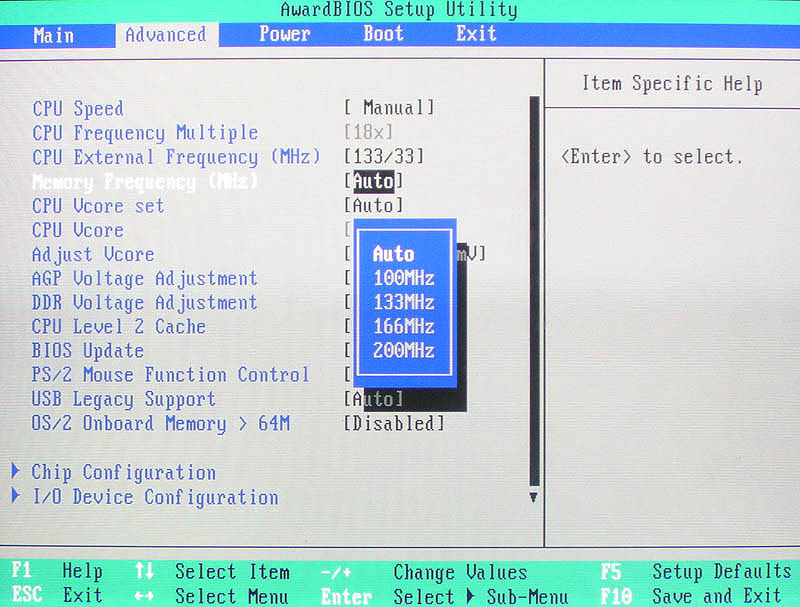Choose 100MHz from memory frequency list

(404, 278)
